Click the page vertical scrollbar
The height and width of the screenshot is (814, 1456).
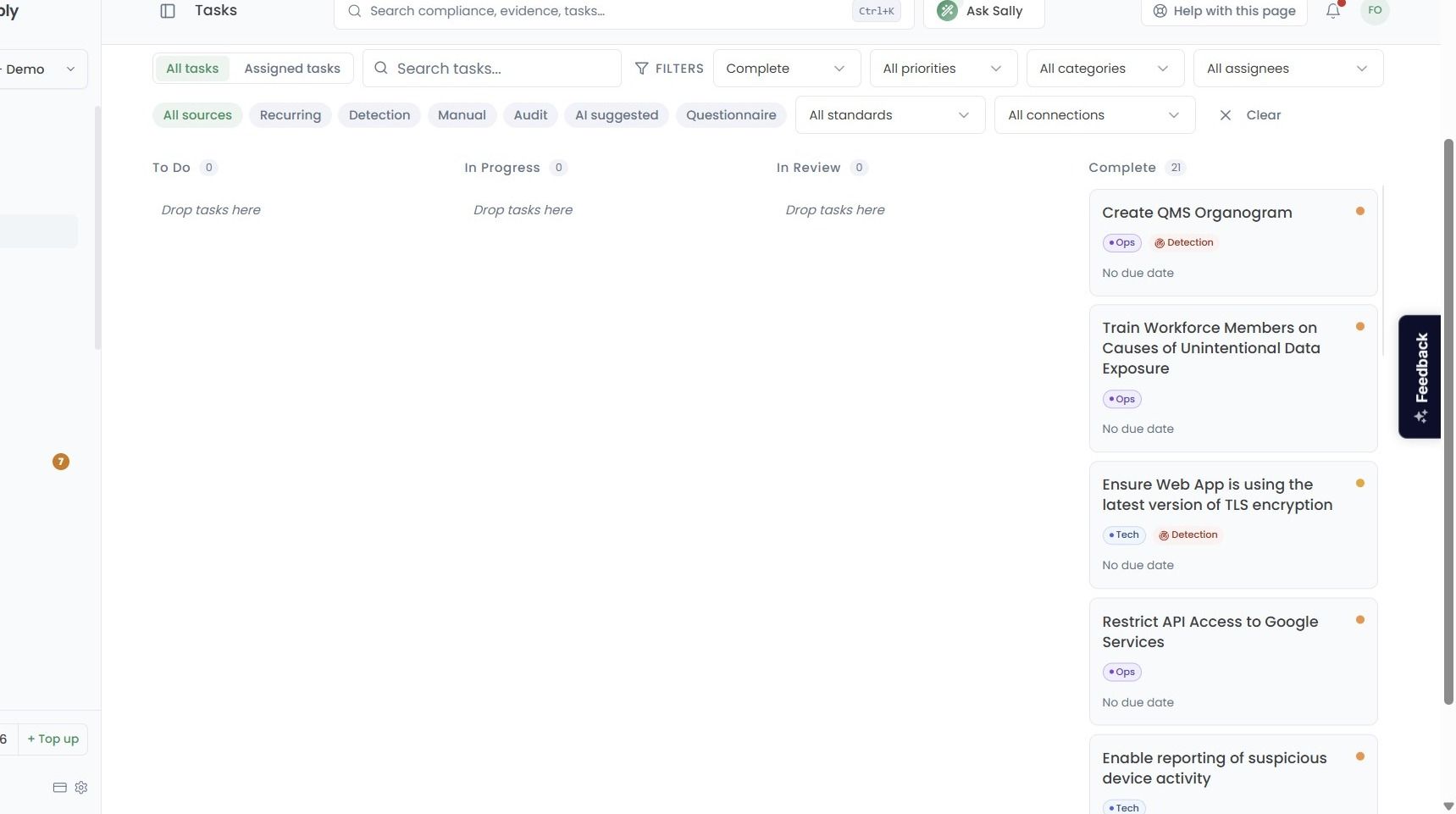(x=1448, y=421)
